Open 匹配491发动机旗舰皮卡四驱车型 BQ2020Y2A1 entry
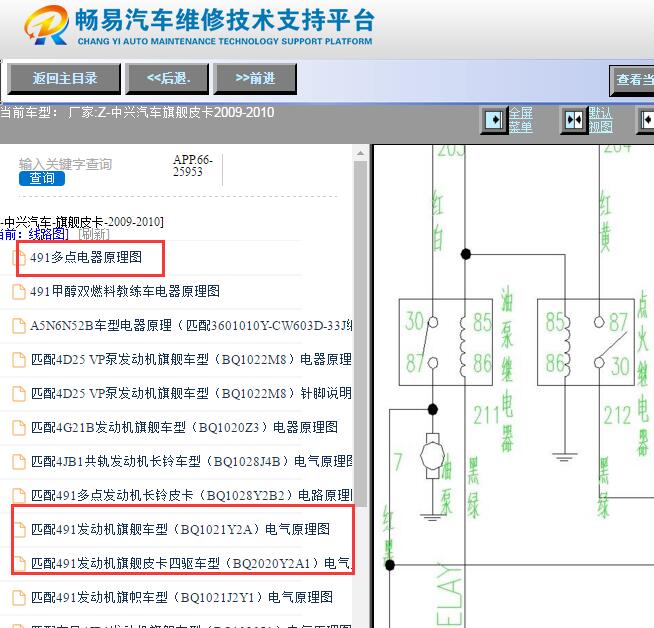Viewport: 654px width, 628px height. click(x=191, y=564)
